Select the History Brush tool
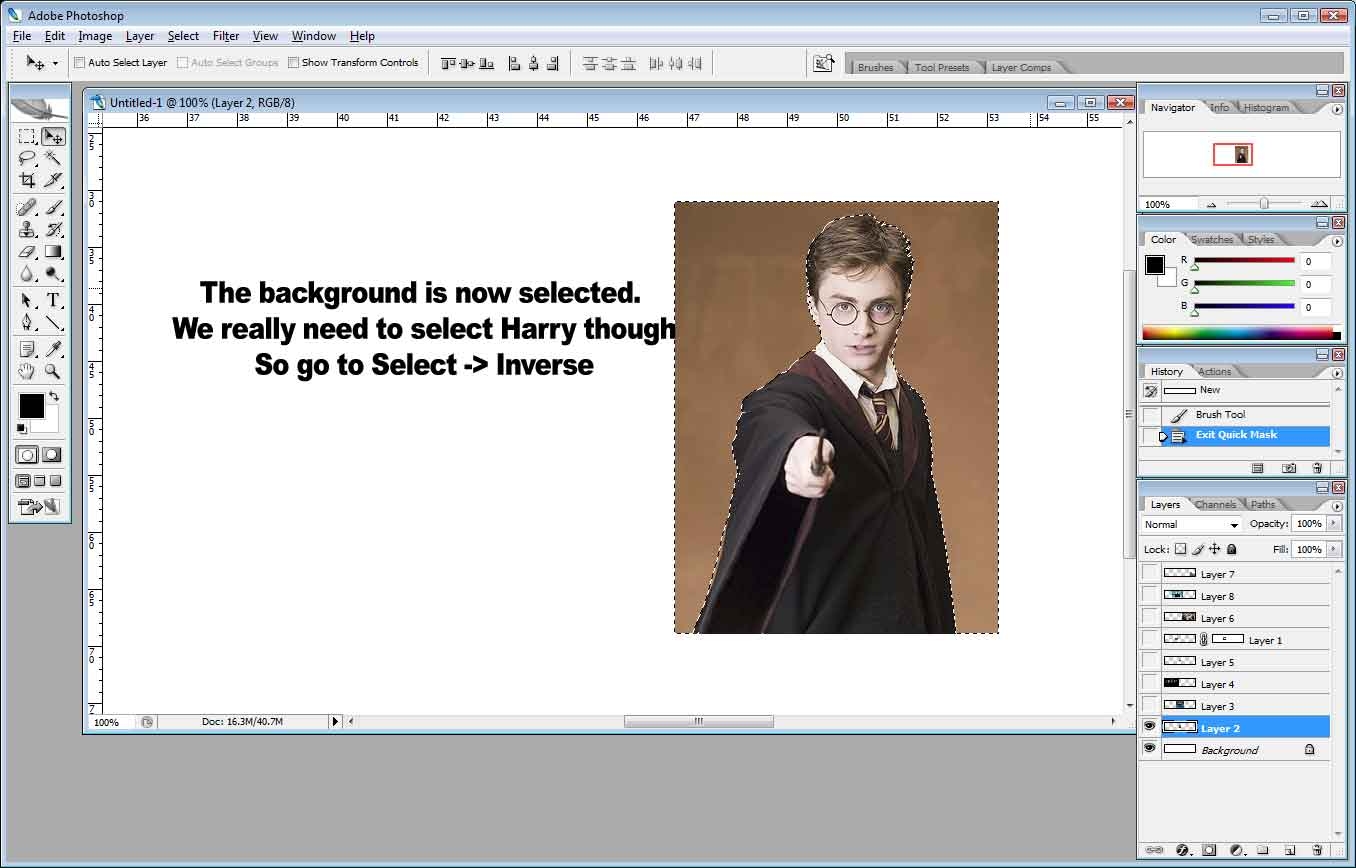Screen dimensions: 1356x868 tap(53, 230)
